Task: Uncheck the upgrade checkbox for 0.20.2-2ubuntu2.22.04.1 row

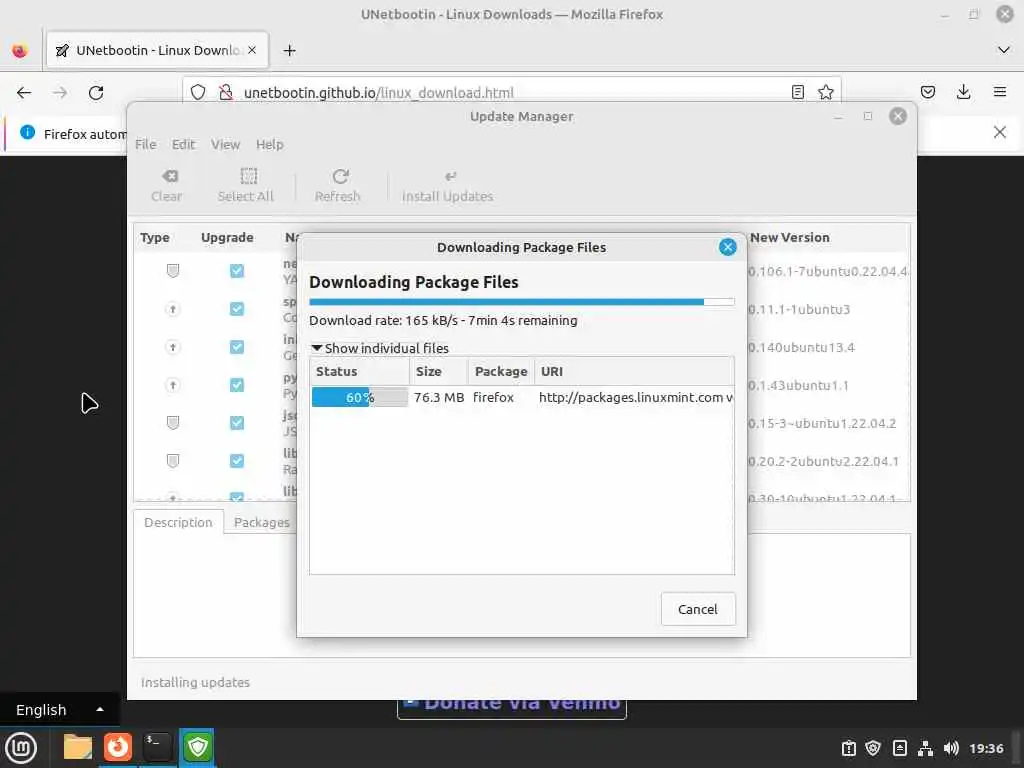Action: click(236, 461)
